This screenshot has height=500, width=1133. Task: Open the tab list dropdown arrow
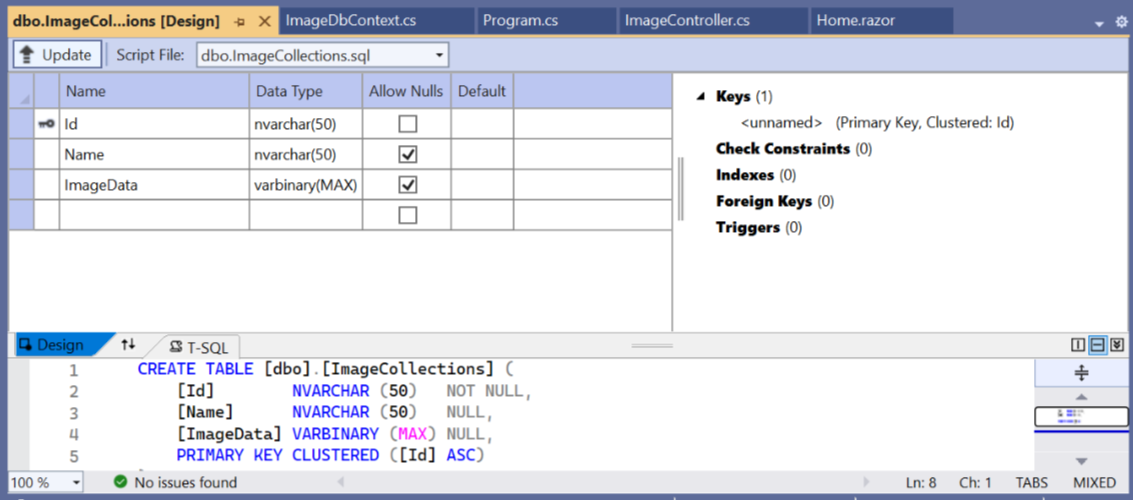pos(1100,24)
